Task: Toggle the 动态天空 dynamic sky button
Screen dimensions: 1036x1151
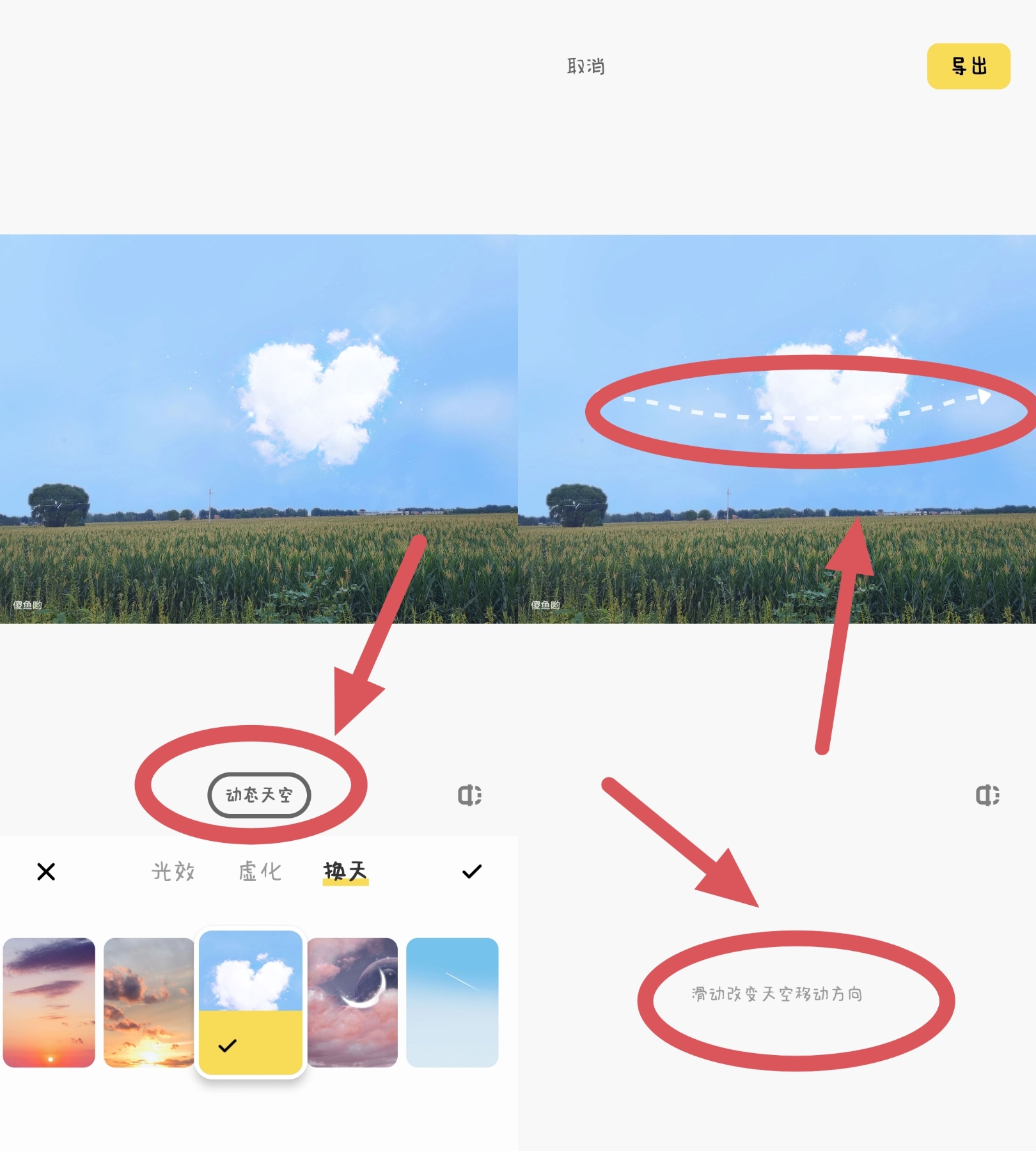Action: pyautogui.click(x=259, y=795)
